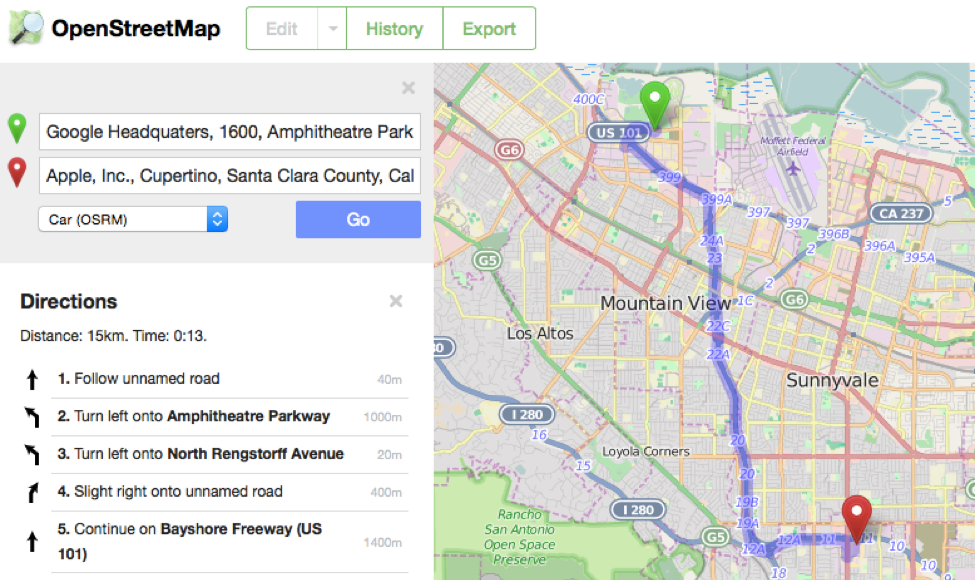Click the 400C exit label on the map
The height and width of the screenshot is (580, 975).
[588, 99]
